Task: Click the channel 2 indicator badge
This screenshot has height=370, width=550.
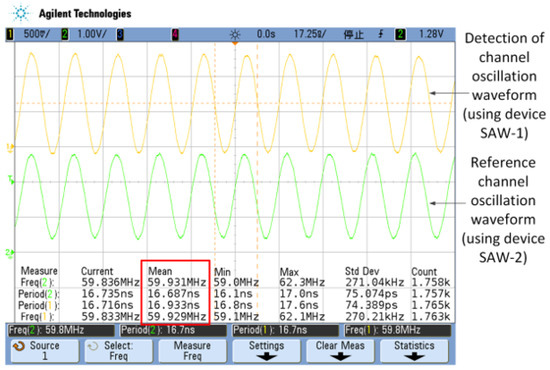Action: pyautogui.click(x=65, y=34)
